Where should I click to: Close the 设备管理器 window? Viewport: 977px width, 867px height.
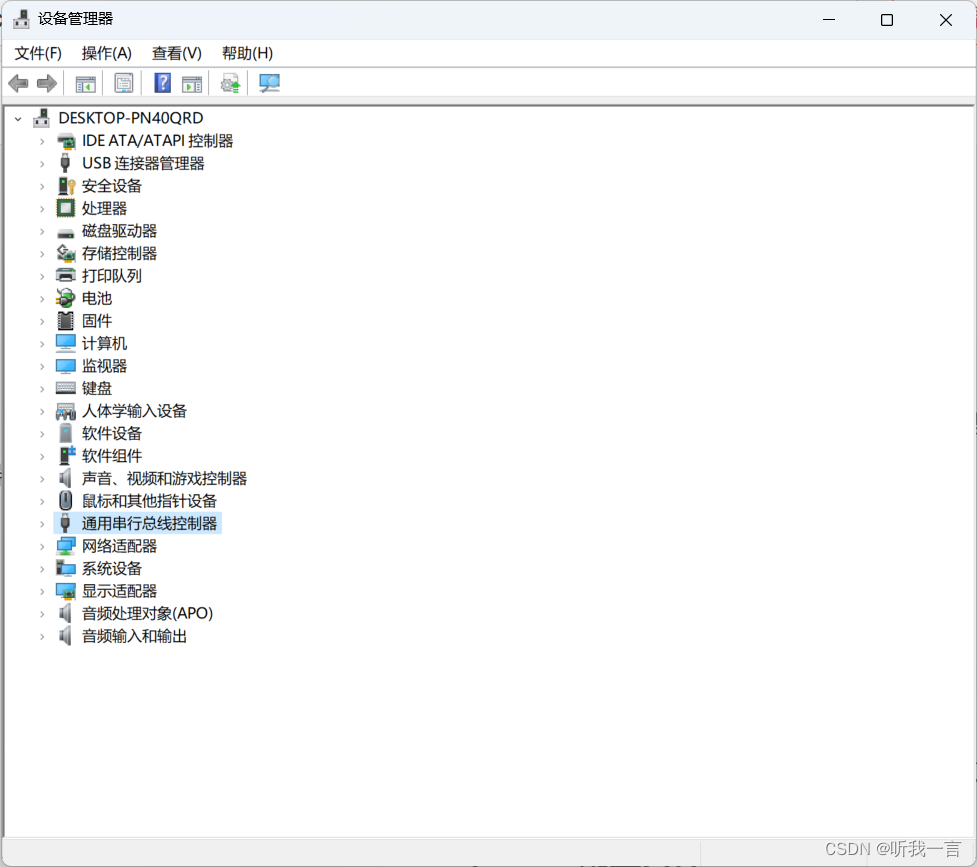945,20
